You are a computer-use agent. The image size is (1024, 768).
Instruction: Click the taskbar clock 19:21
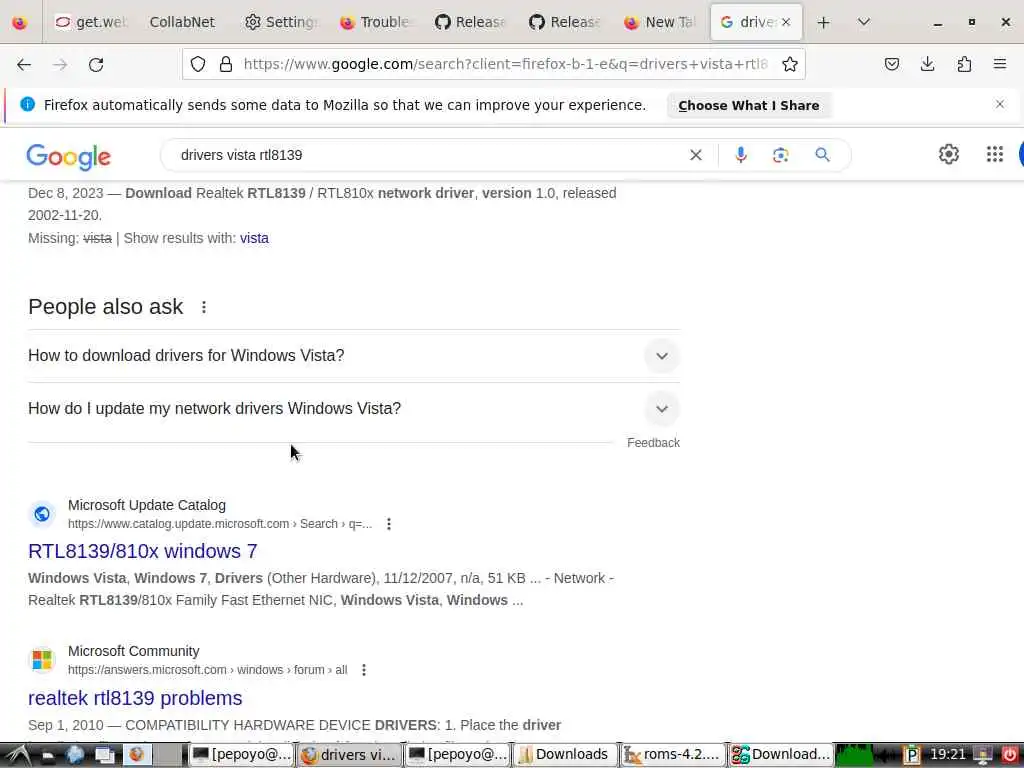point(947,755)
